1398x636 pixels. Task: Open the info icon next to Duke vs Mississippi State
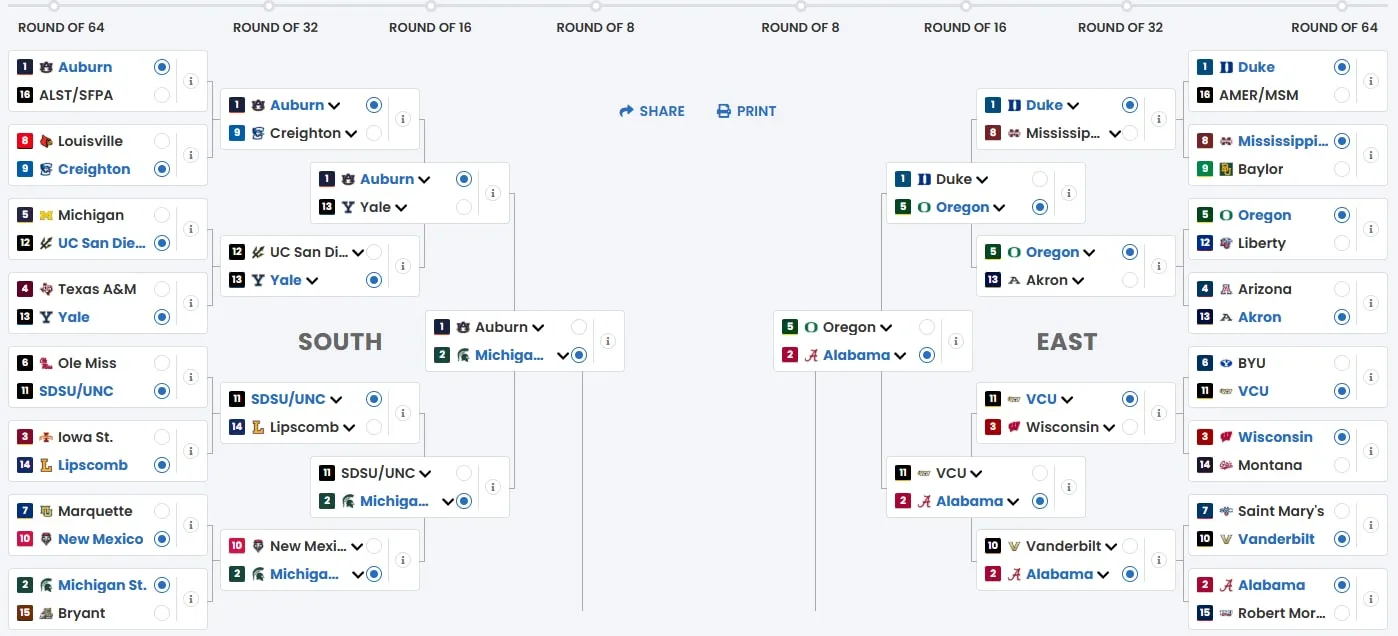click(1158, 118)
